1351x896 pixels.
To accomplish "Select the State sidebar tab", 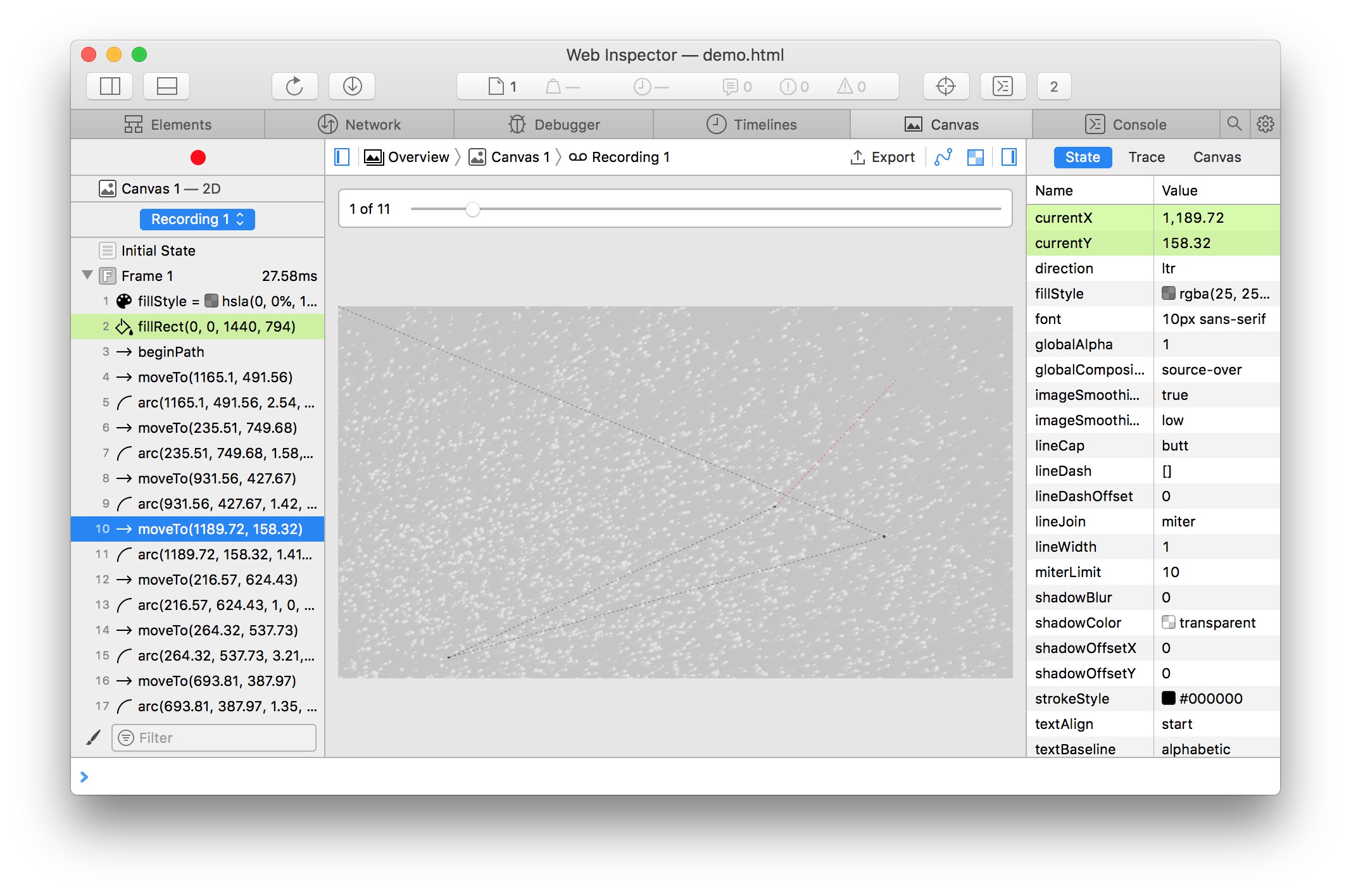I will (1083, 157).
